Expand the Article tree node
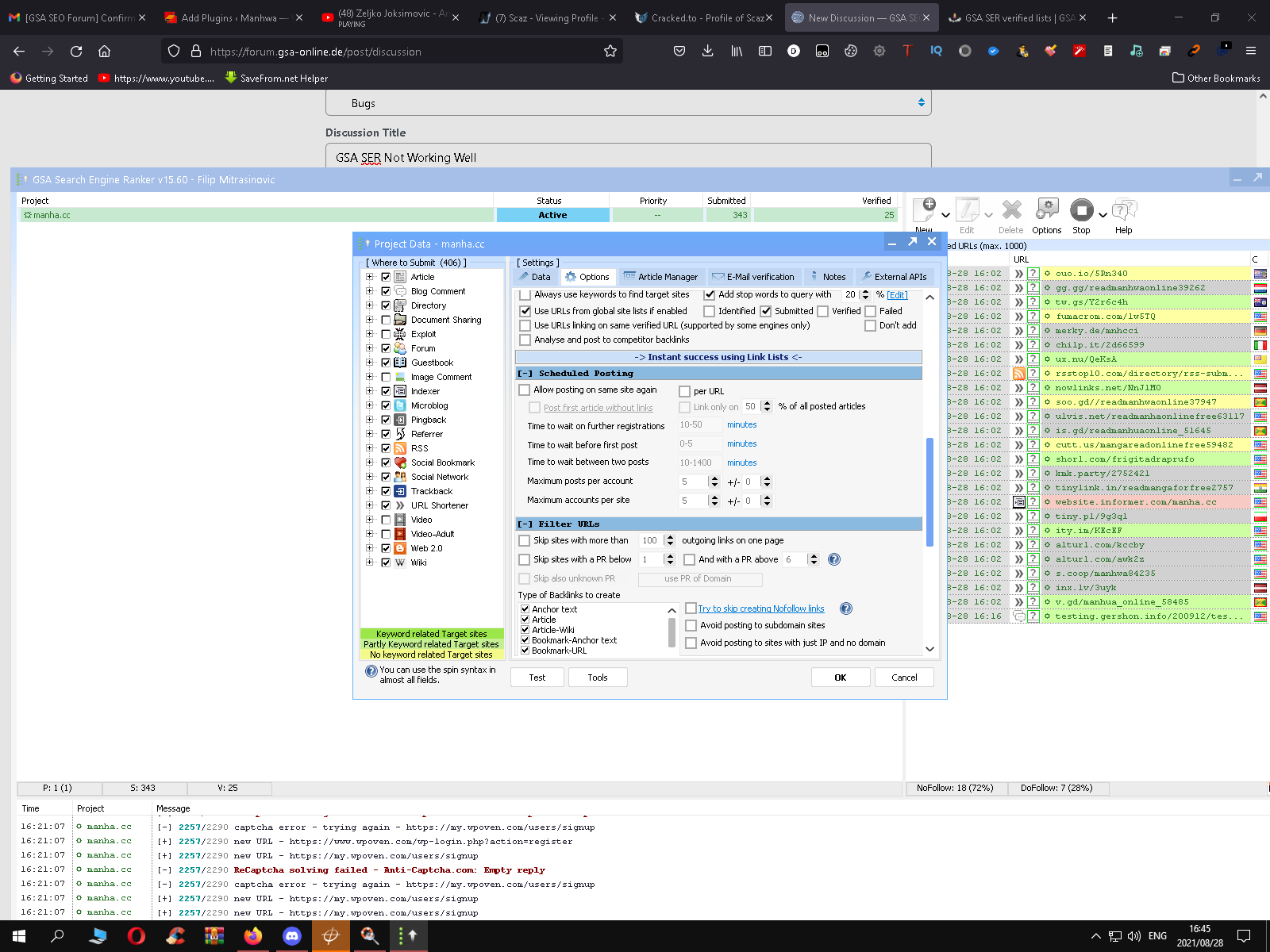The image size is (1270, 952). tap(369, 277)
